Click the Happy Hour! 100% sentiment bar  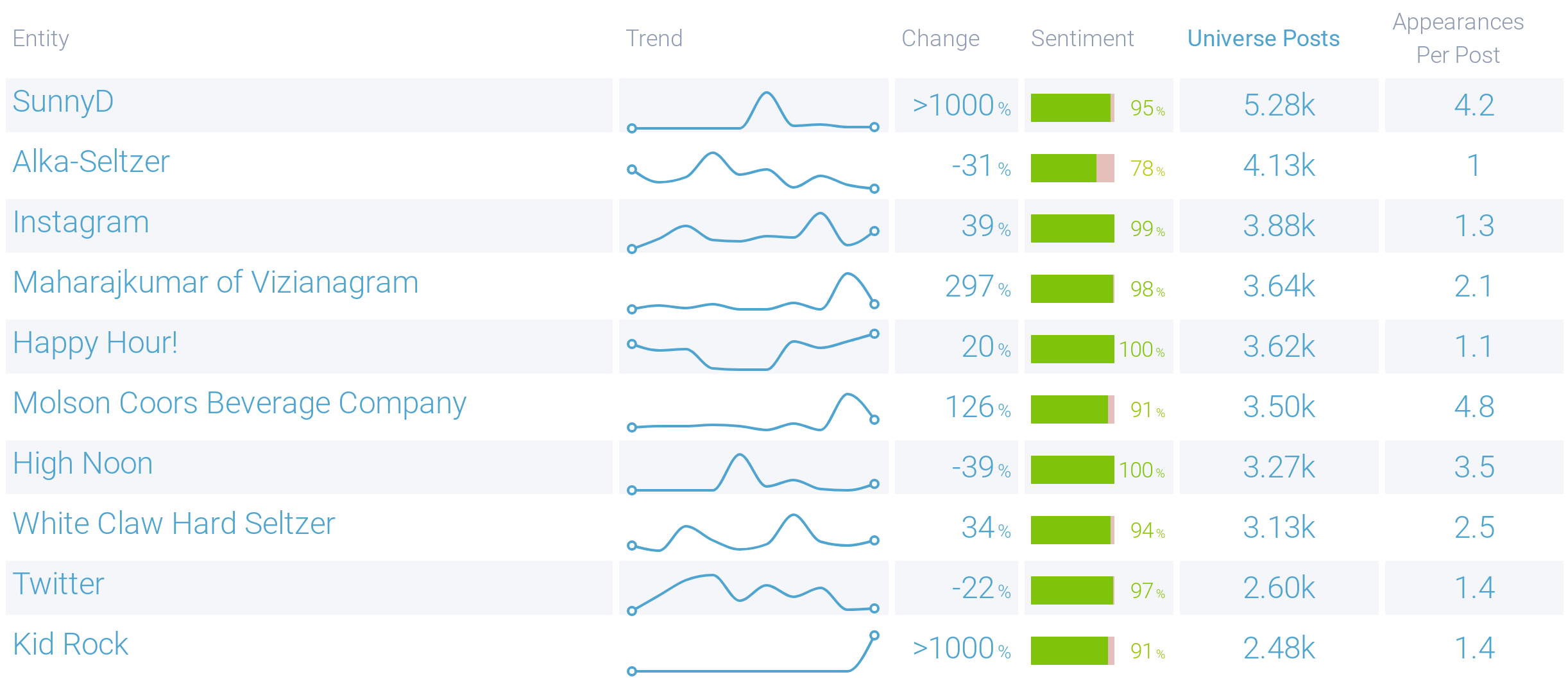coord(1072,349)
